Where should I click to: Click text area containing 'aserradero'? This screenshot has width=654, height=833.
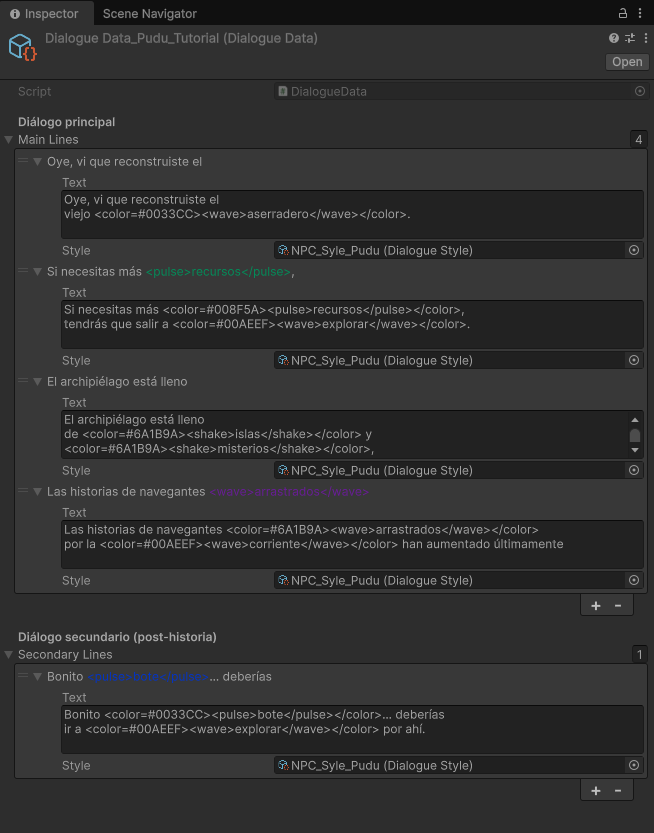pyautogui.click(x=352, y=215)
